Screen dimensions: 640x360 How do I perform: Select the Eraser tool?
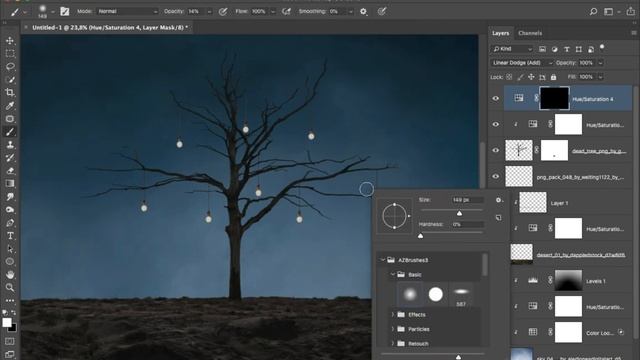10,171
